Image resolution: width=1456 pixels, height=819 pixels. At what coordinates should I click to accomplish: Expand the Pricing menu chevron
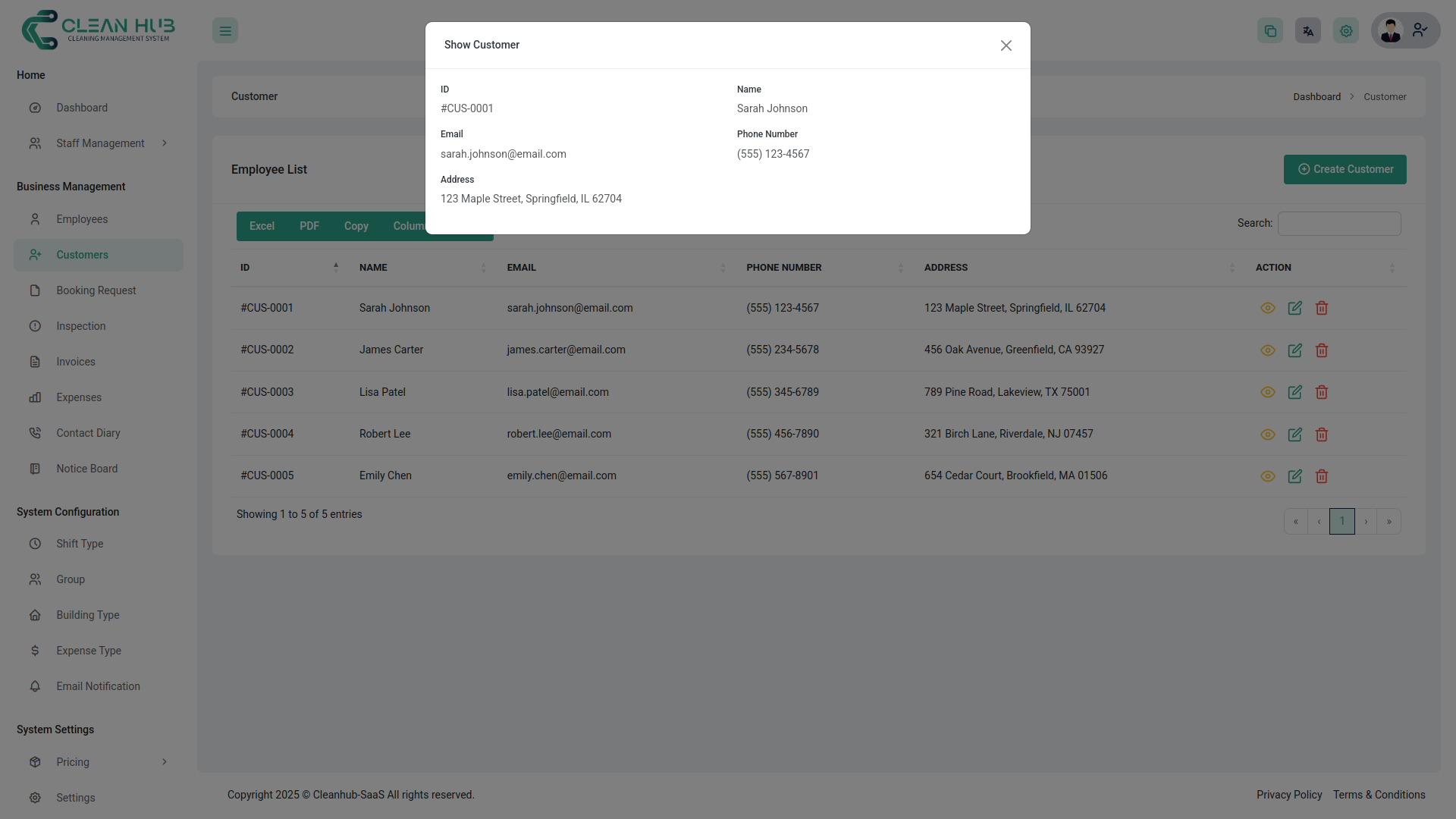pos(164,762)
